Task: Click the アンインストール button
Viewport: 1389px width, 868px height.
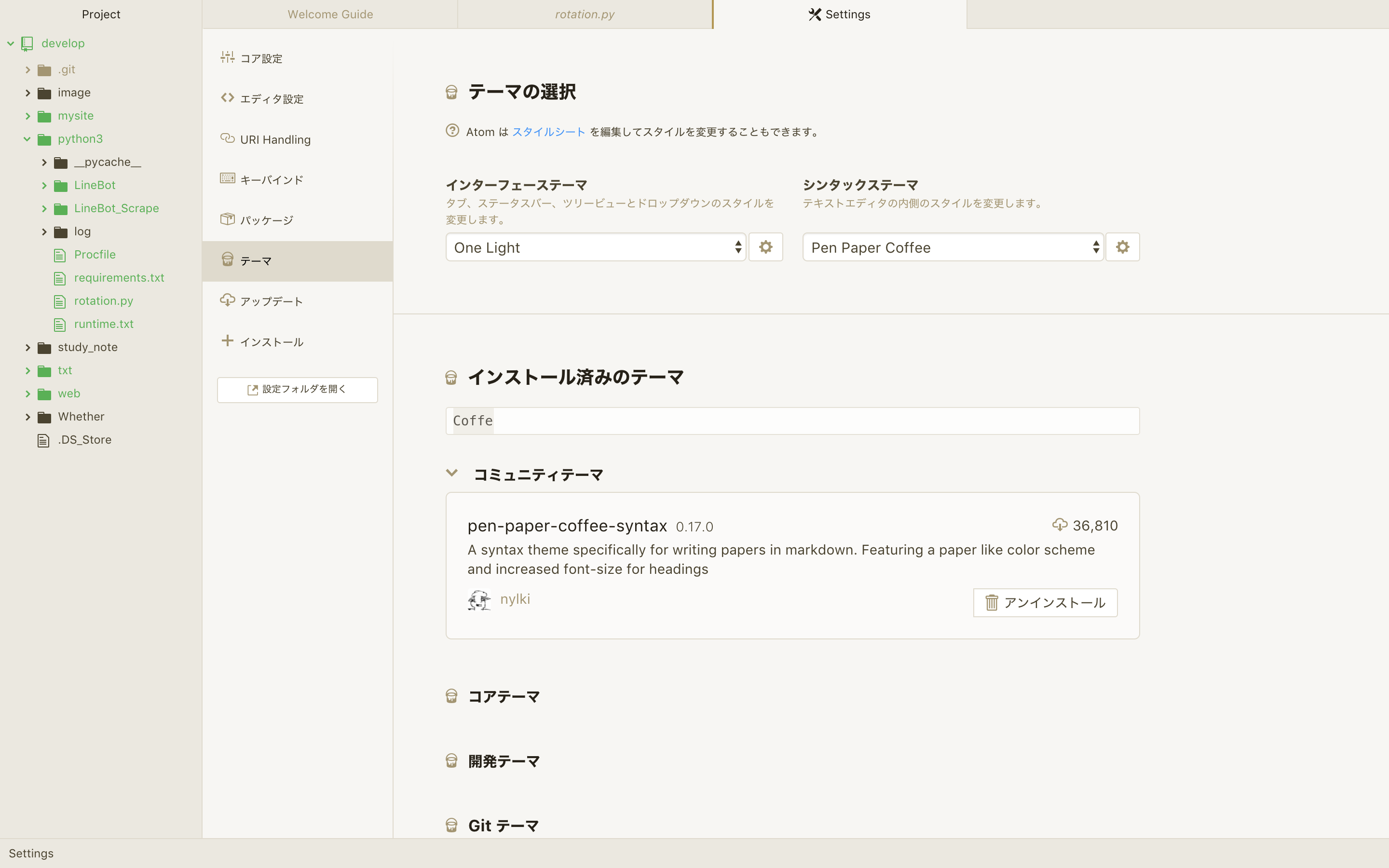Action: (1045, 603)
